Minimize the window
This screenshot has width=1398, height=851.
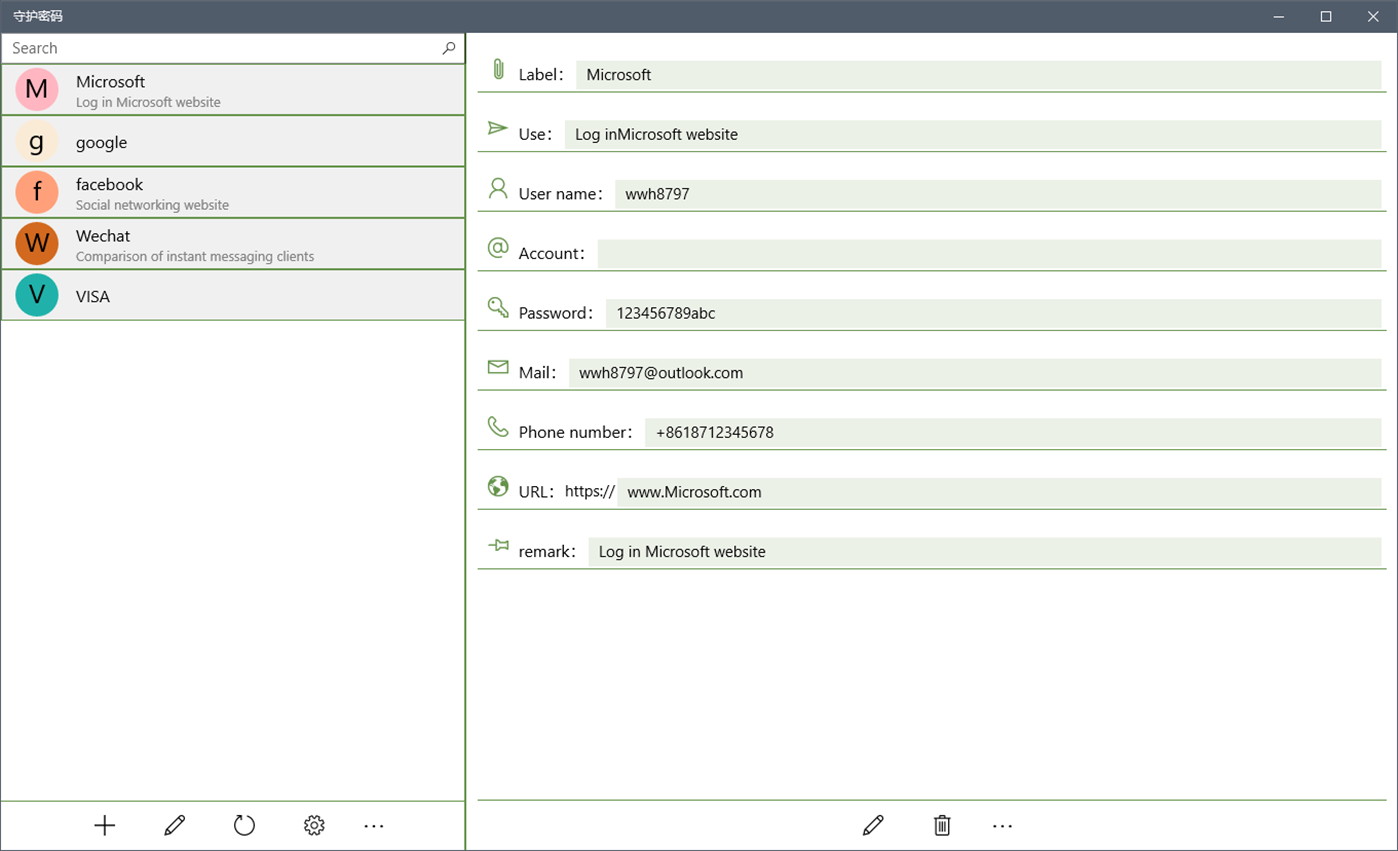click(x=1279, y=16)
